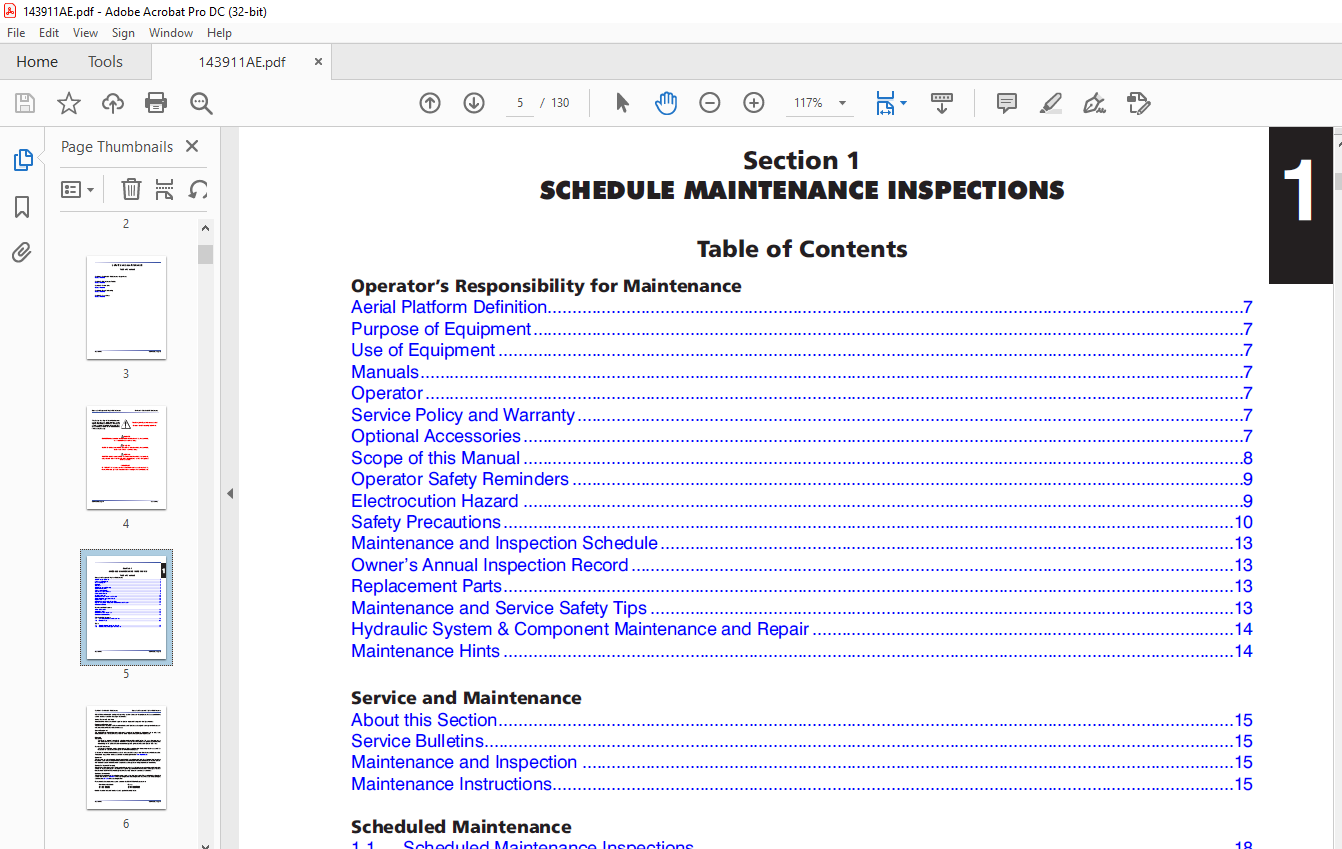The image size is (1342, 849).
Task: Select page 3 thumbnail
Action: [126, 307]
